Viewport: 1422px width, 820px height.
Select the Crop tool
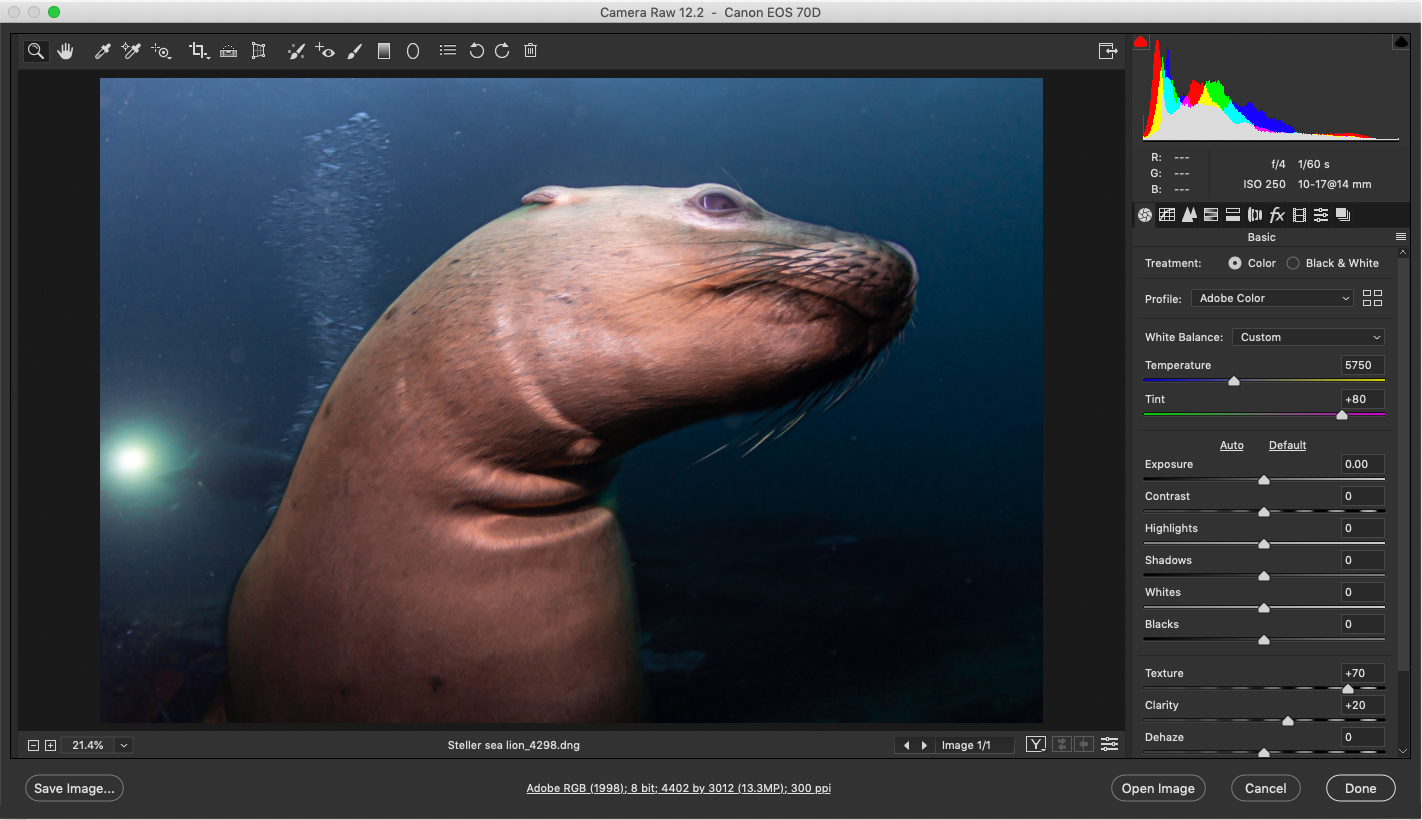[x=198, y=51]
